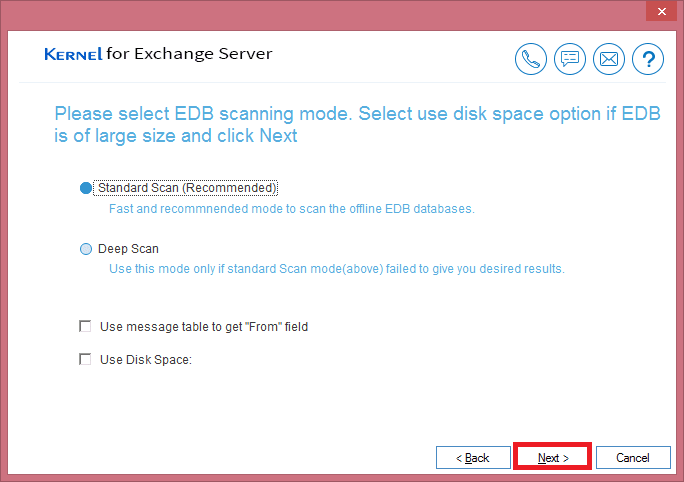Click the phone support icon
Screen dimensions: 684x482
click(x=530, y=59)
